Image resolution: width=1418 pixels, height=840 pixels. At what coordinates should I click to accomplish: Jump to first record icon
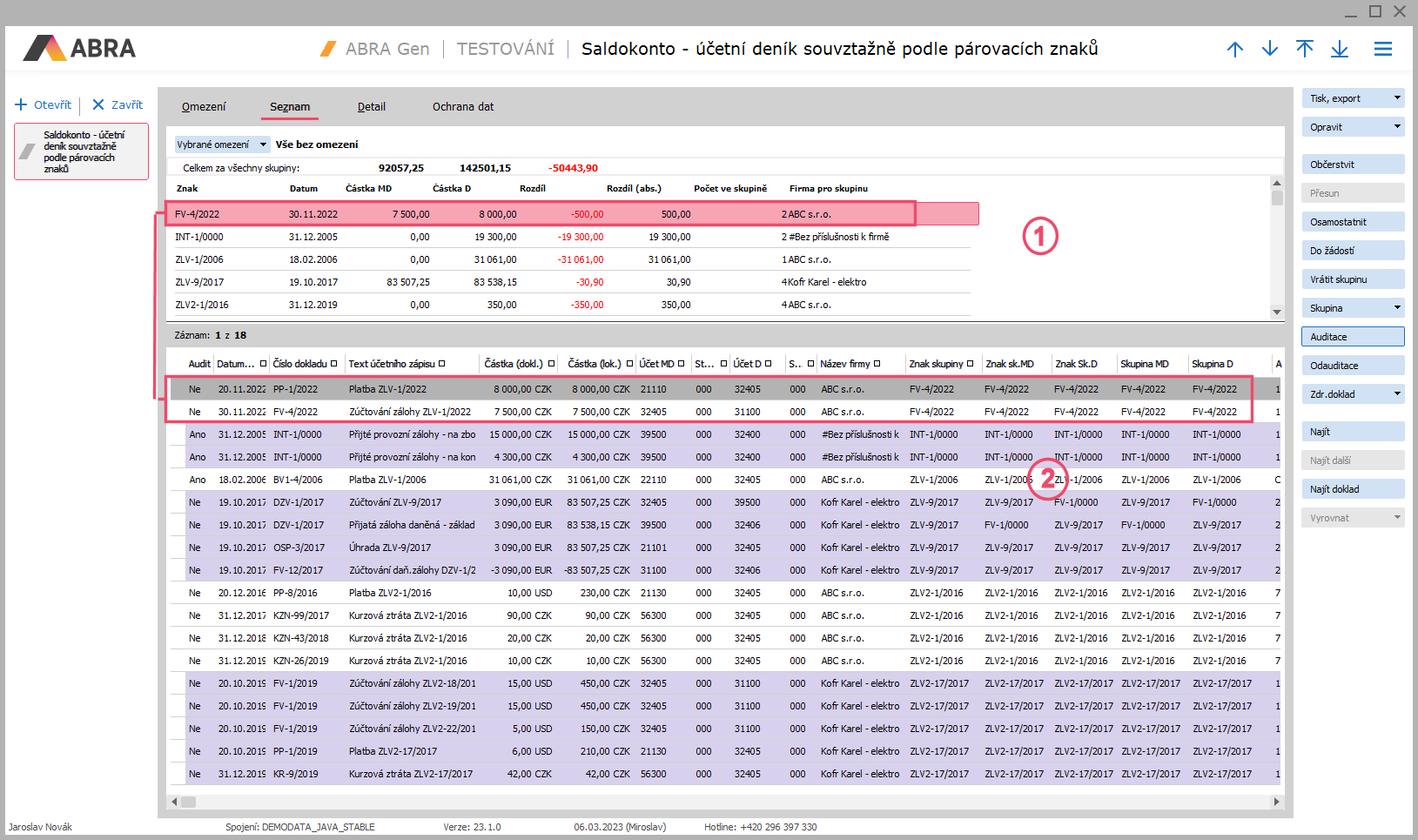(1304, 50)
